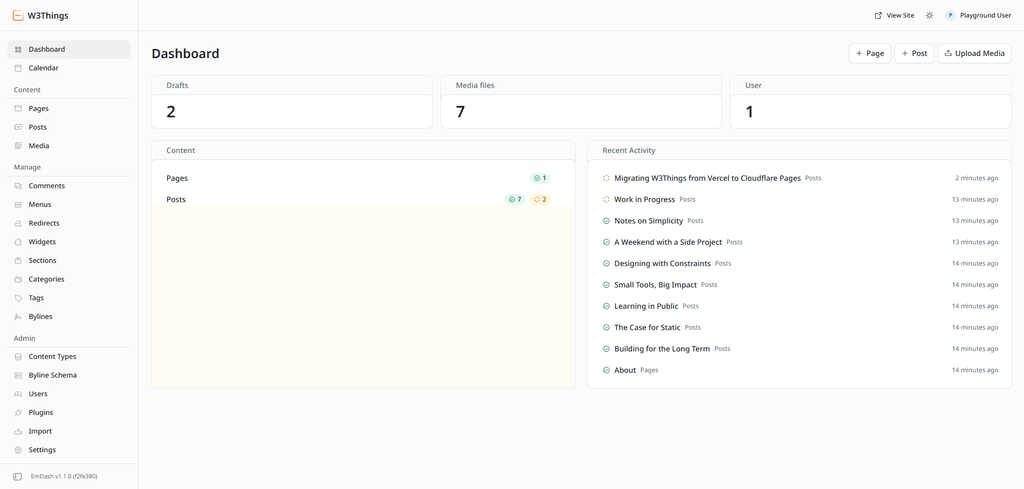Open A Weekend with a Side Project
1024x489 pixels.
point(668,242)
